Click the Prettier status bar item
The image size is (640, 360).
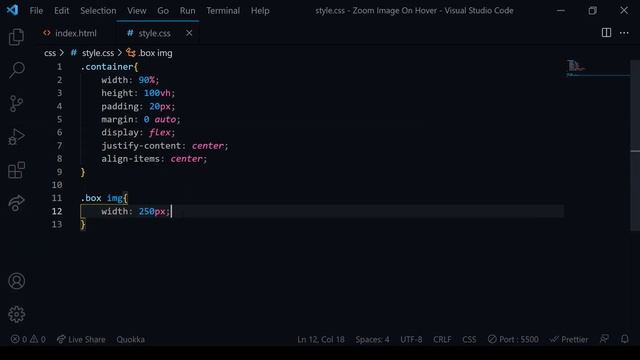569,339
